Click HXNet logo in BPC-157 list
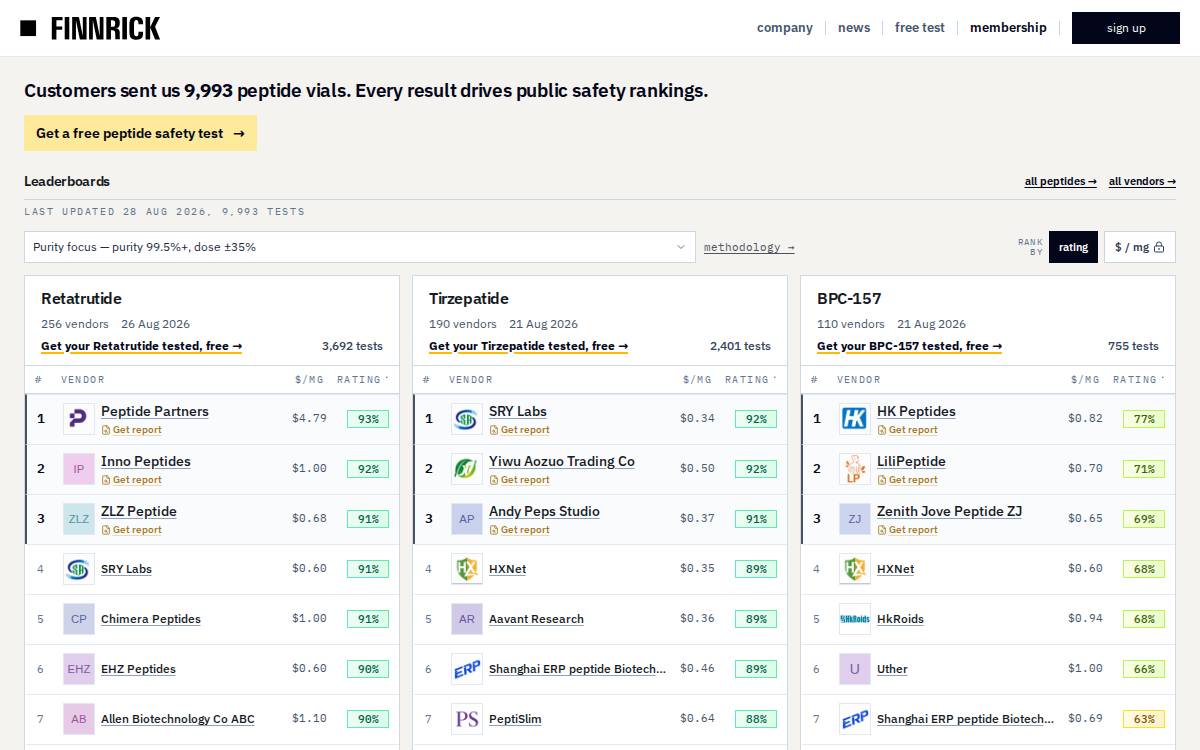The image size is (1200, 750). point(855,569)
